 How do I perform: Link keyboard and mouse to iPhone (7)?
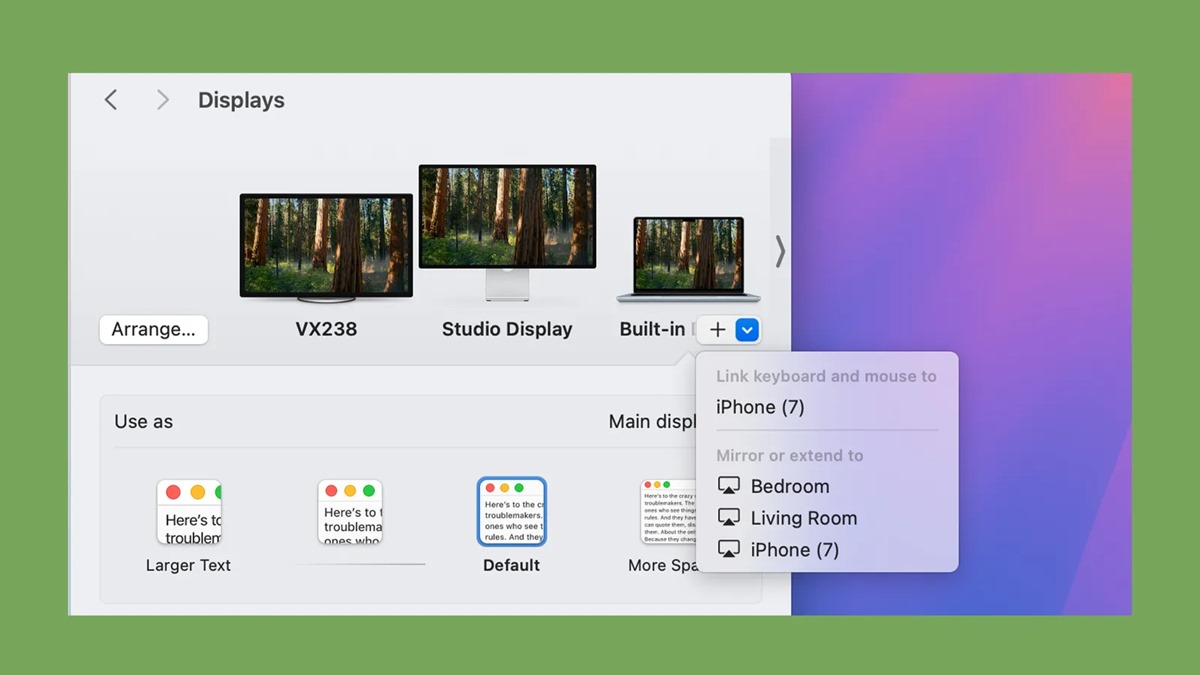click(760, 407)
